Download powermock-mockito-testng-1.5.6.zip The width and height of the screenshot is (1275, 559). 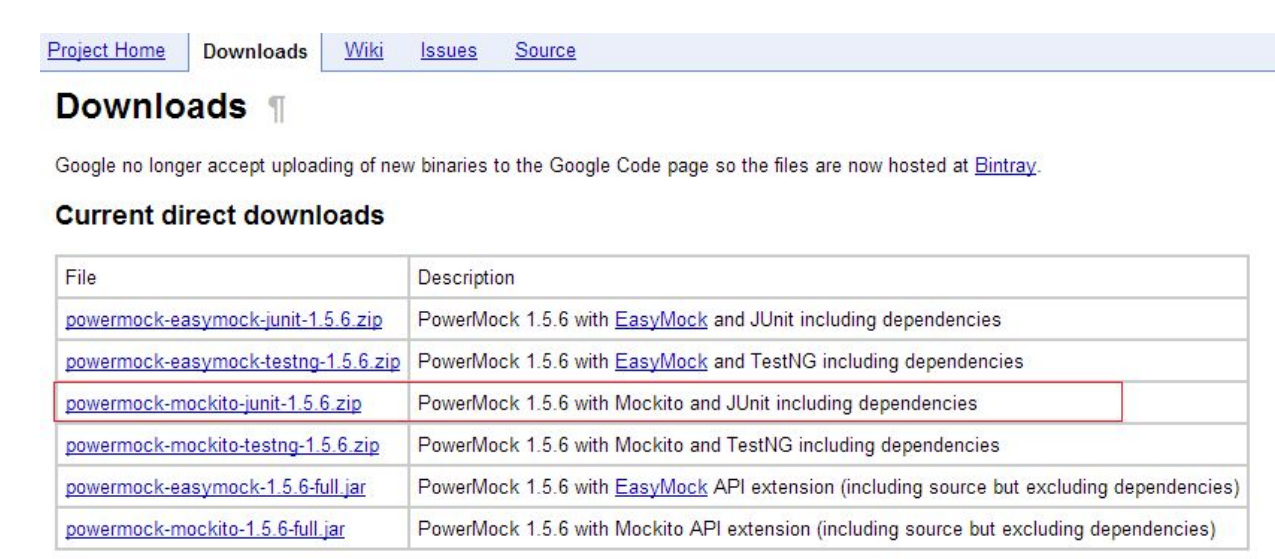coord(222,445)
